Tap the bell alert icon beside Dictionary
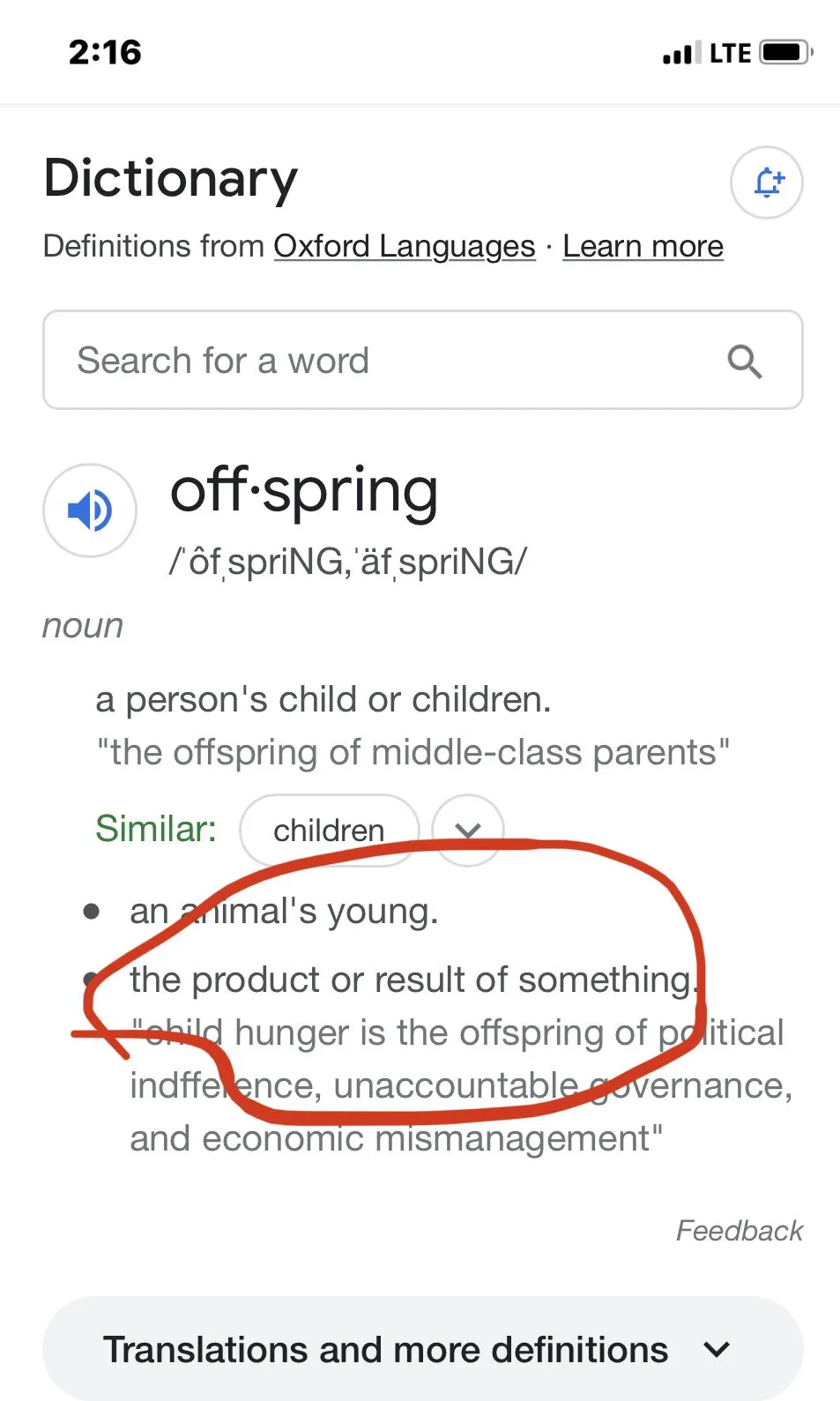Screen dimensions: 840x1401 [766, 183]
